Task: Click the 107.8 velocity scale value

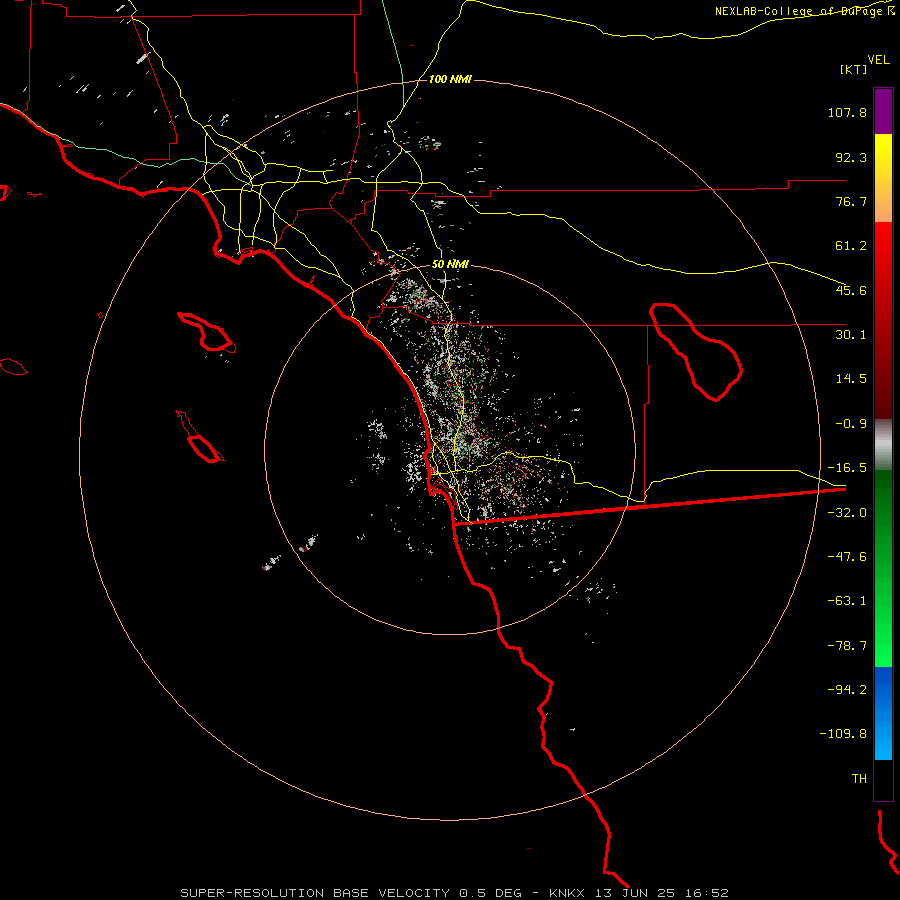Action: (x=847, y=112)
